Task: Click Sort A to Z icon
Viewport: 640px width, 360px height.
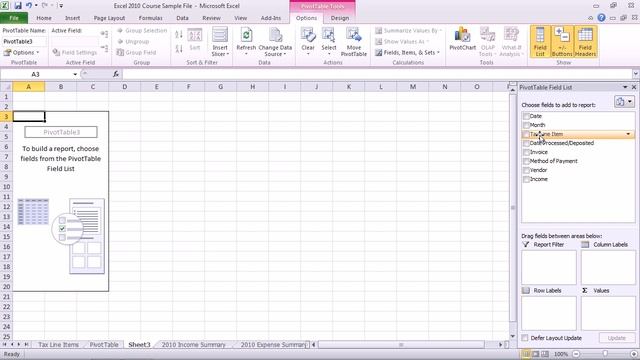Action: coord(179,35)
